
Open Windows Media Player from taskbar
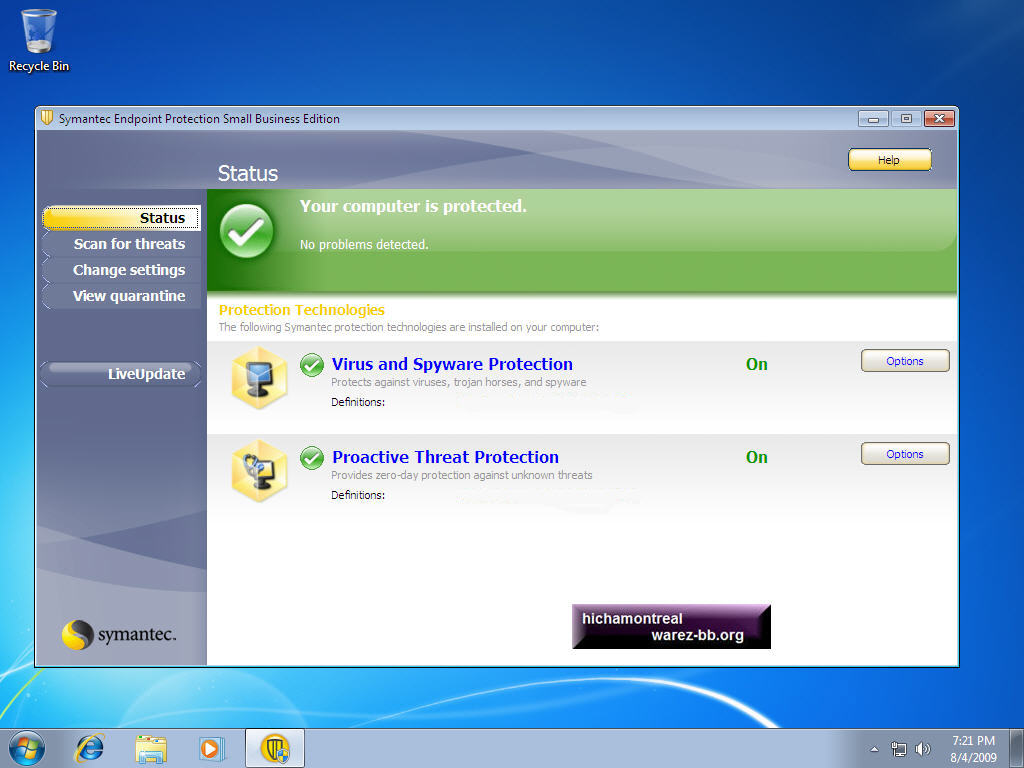212,748
